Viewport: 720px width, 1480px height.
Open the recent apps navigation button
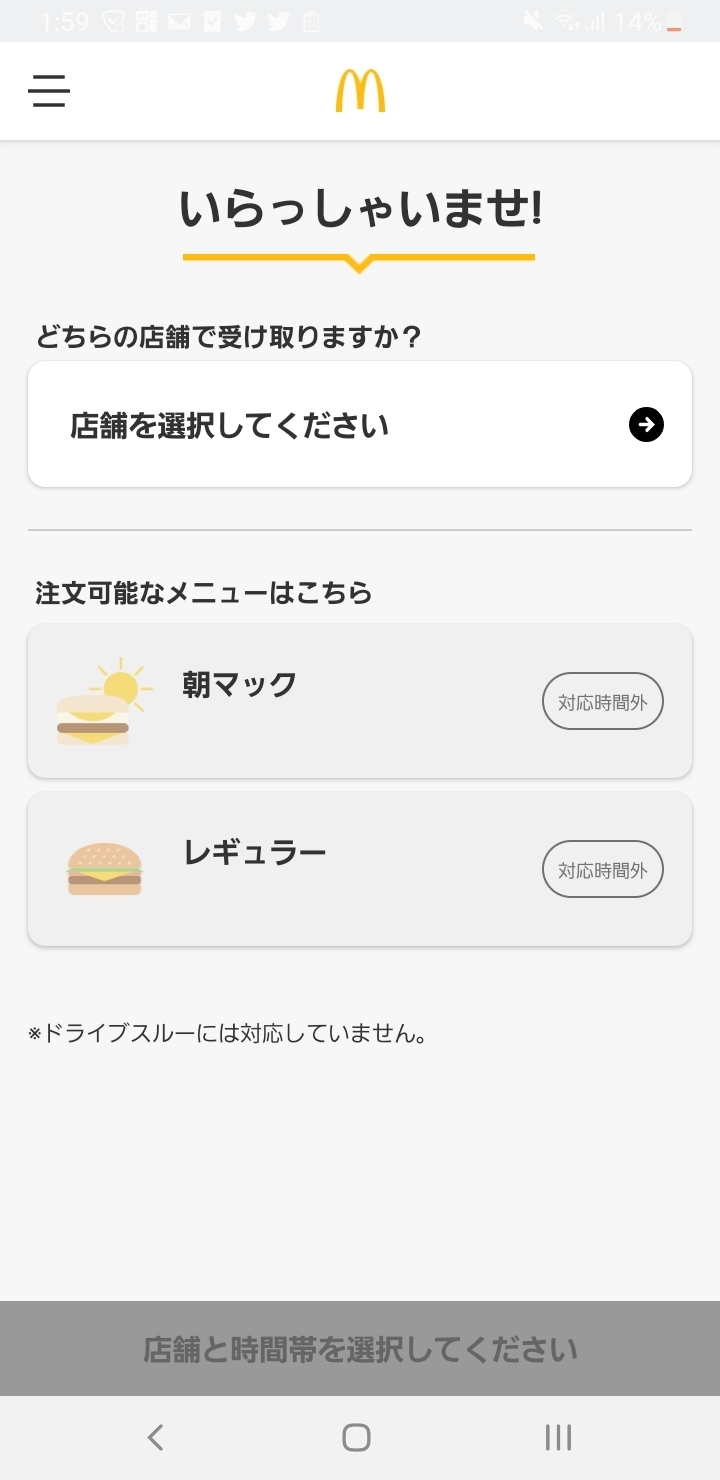point(558,1437)
